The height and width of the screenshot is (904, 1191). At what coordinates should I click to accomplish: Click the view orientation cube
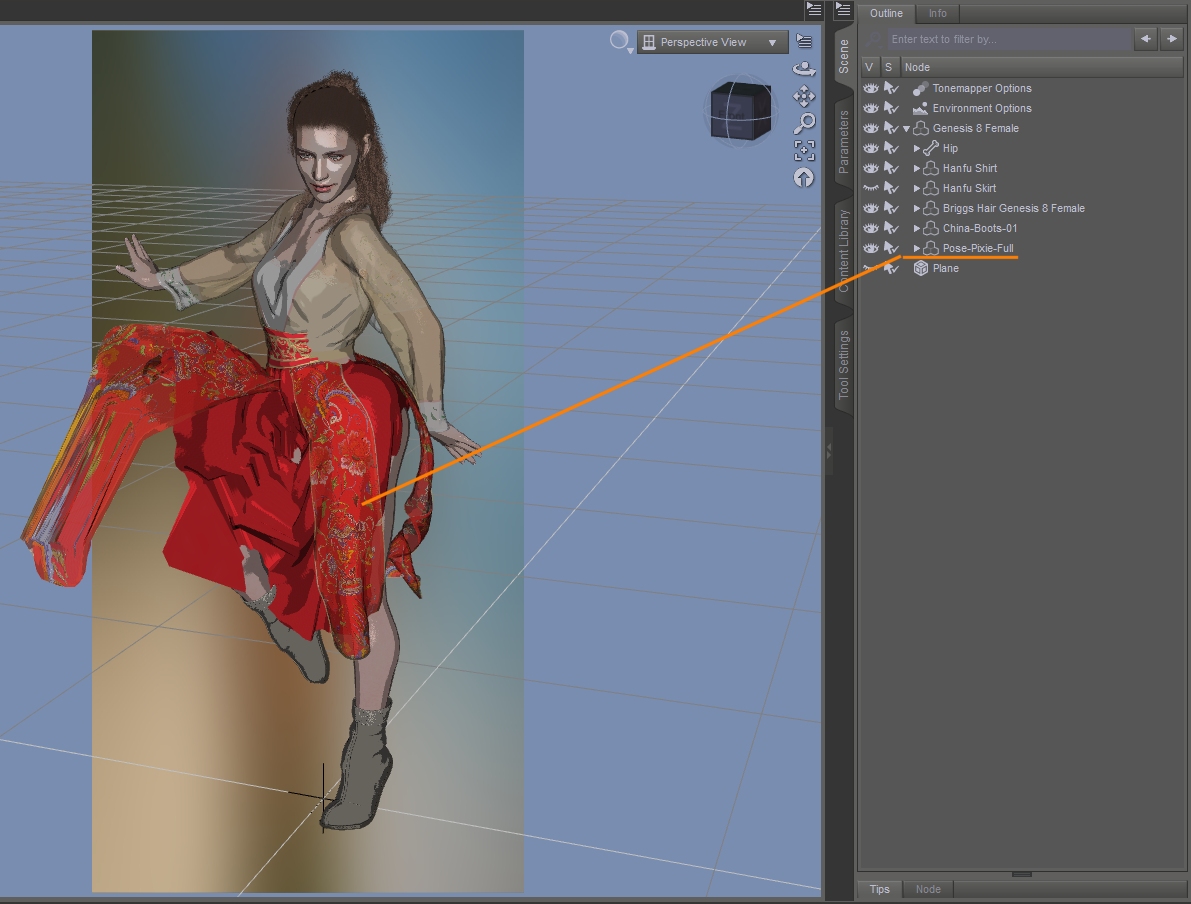point(741,112)
